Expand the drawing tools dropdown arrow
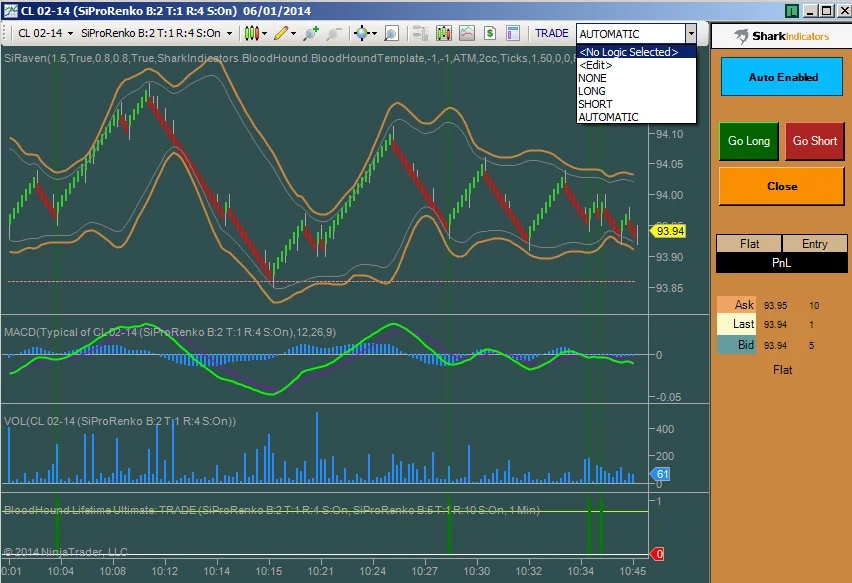Screen dimensions: 852x583 293,34
